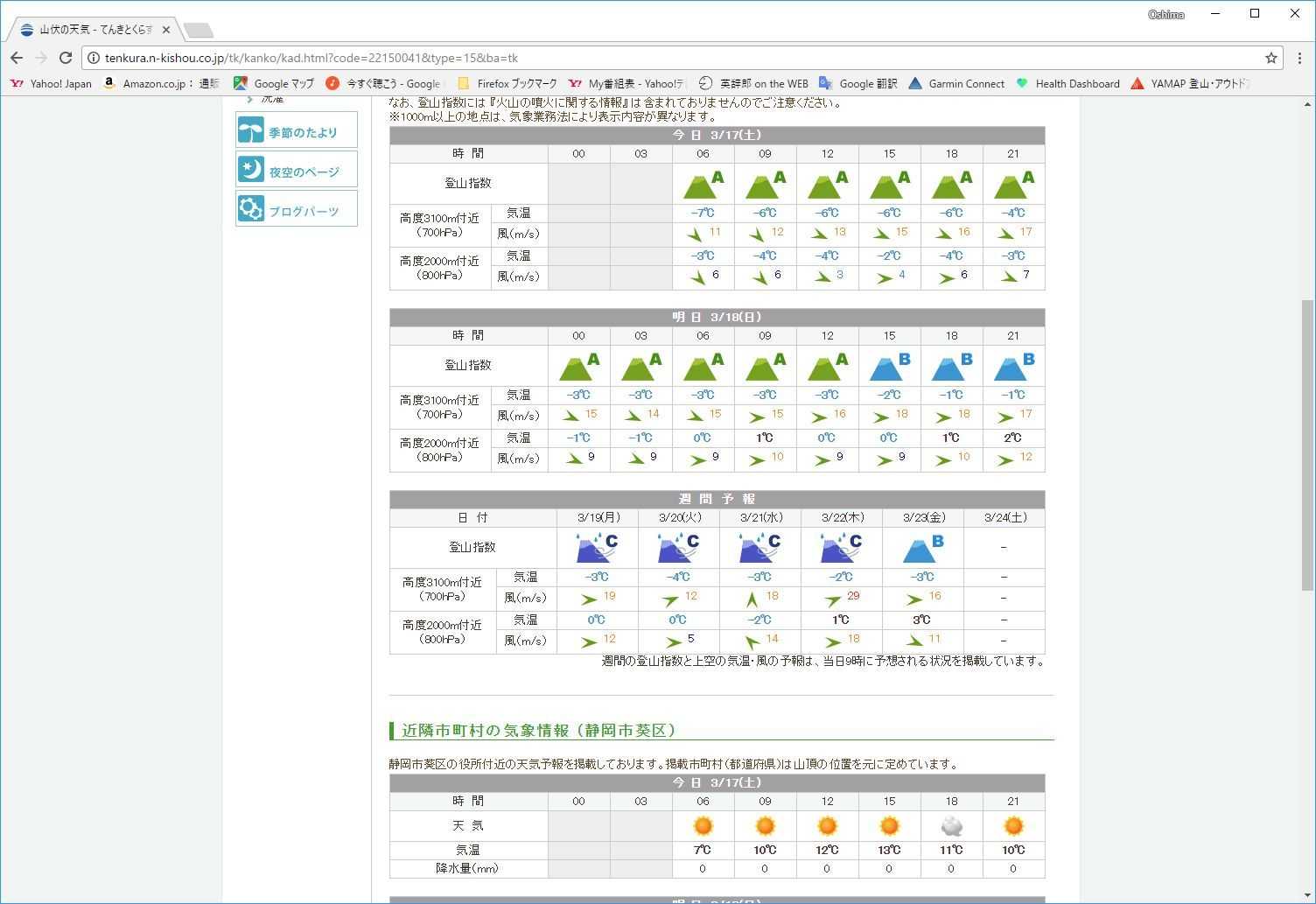Open the YAMAP 登山 bookmark
The height and width of the screenshot is (904, 1316).
point(1190,84)
